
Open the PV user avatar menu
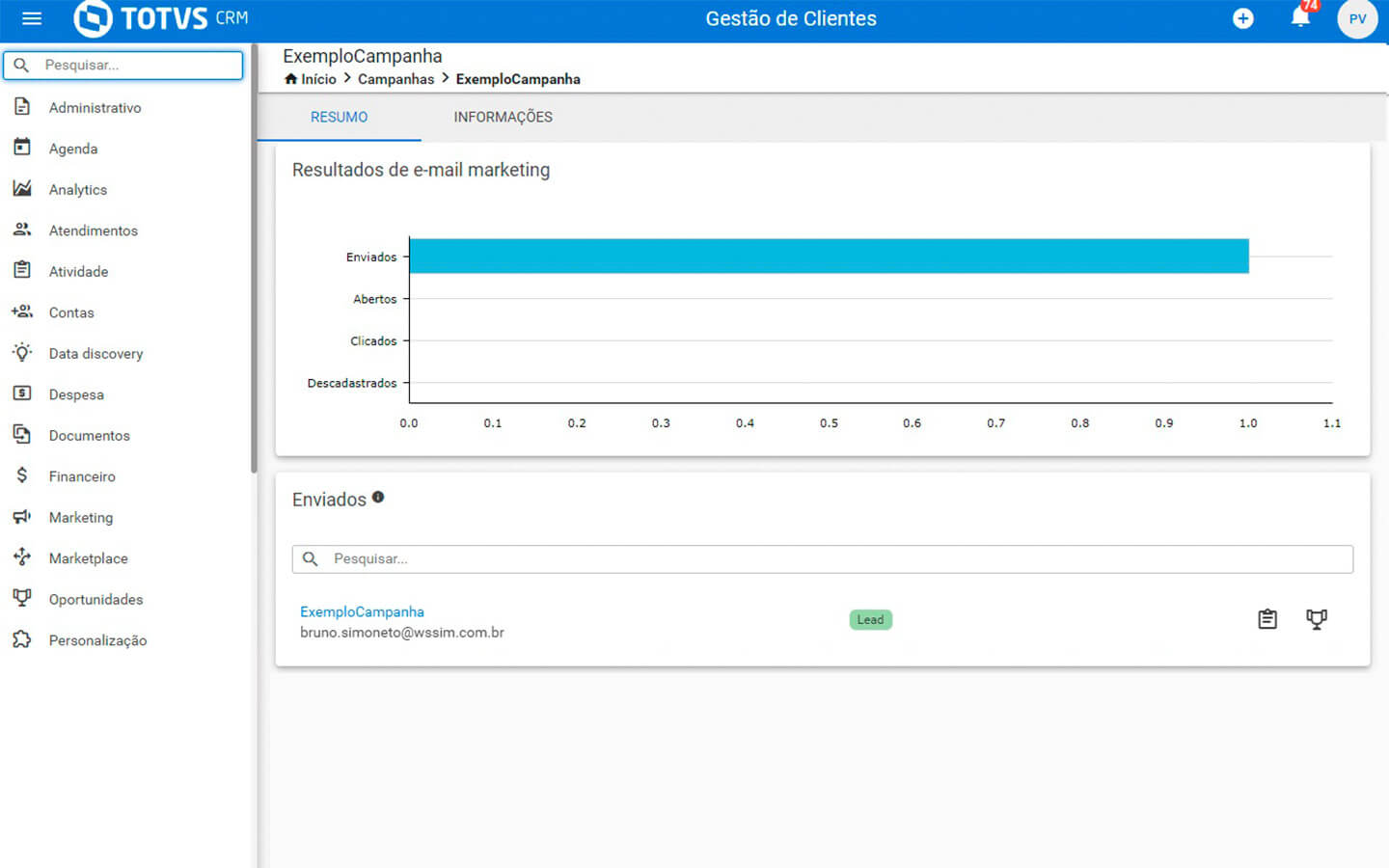(1357, 19)
